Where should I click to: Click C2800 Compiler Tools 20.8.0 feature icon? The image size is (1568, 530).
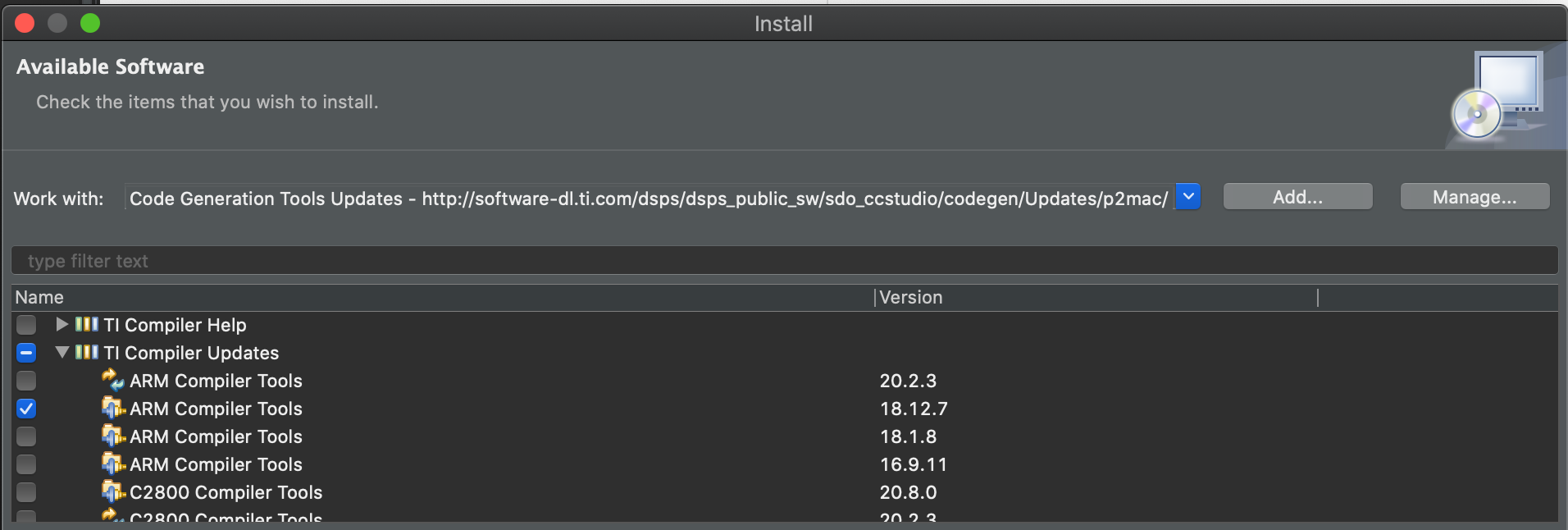(x=112, y=491)
